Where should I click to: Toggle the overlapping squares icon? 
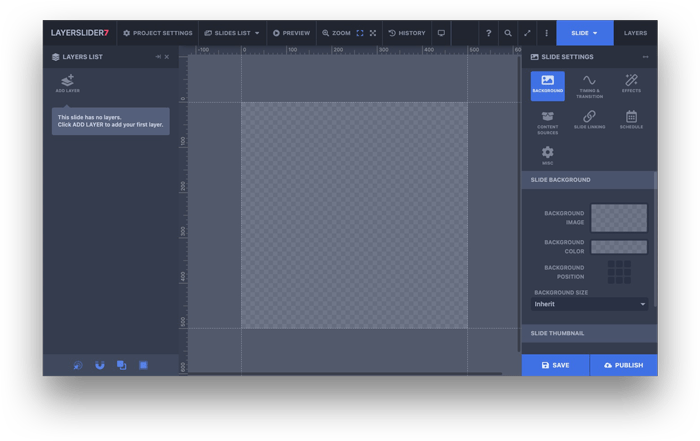point(121,365)
